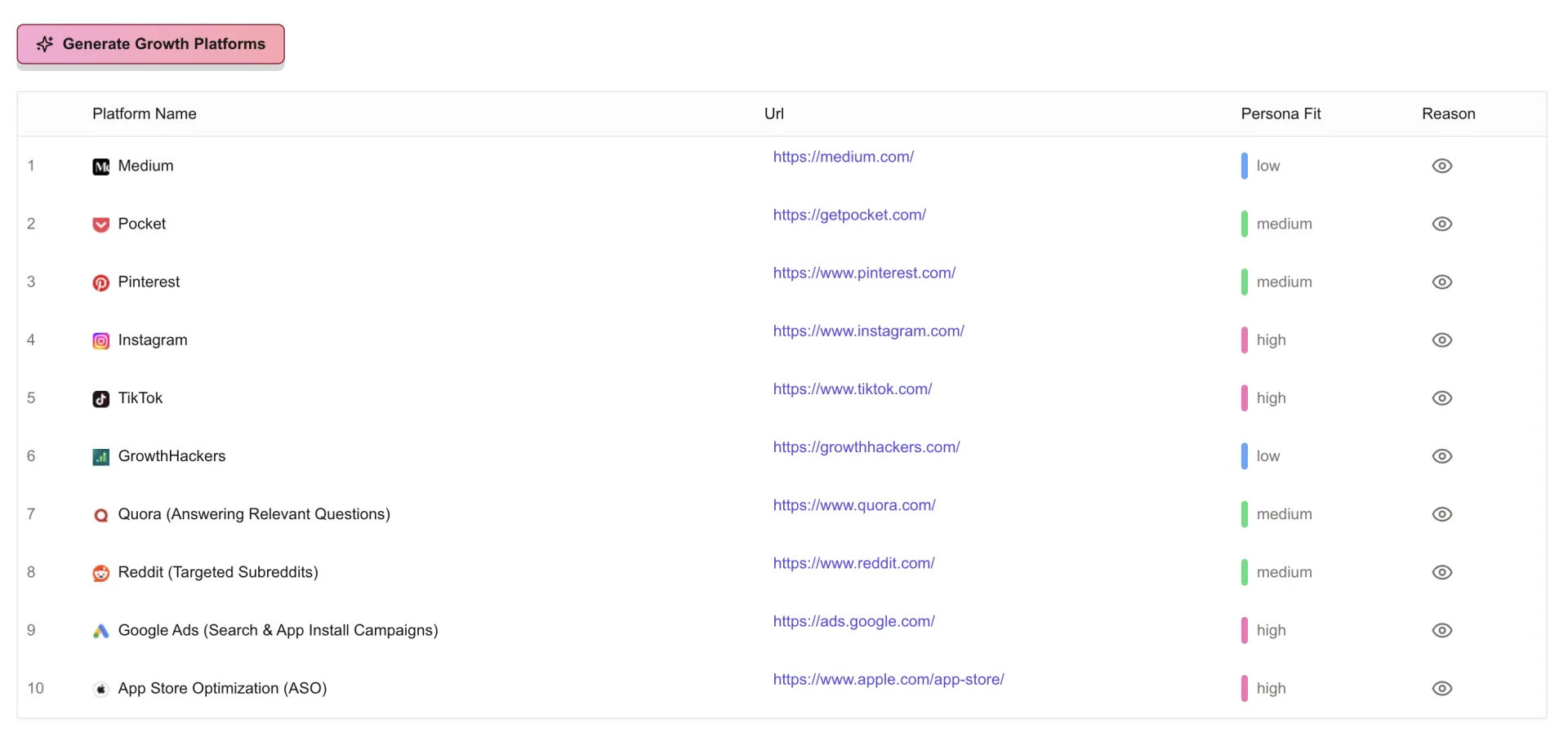Click row number 1
Viewport: 1568px width, 737px height.
31,166
